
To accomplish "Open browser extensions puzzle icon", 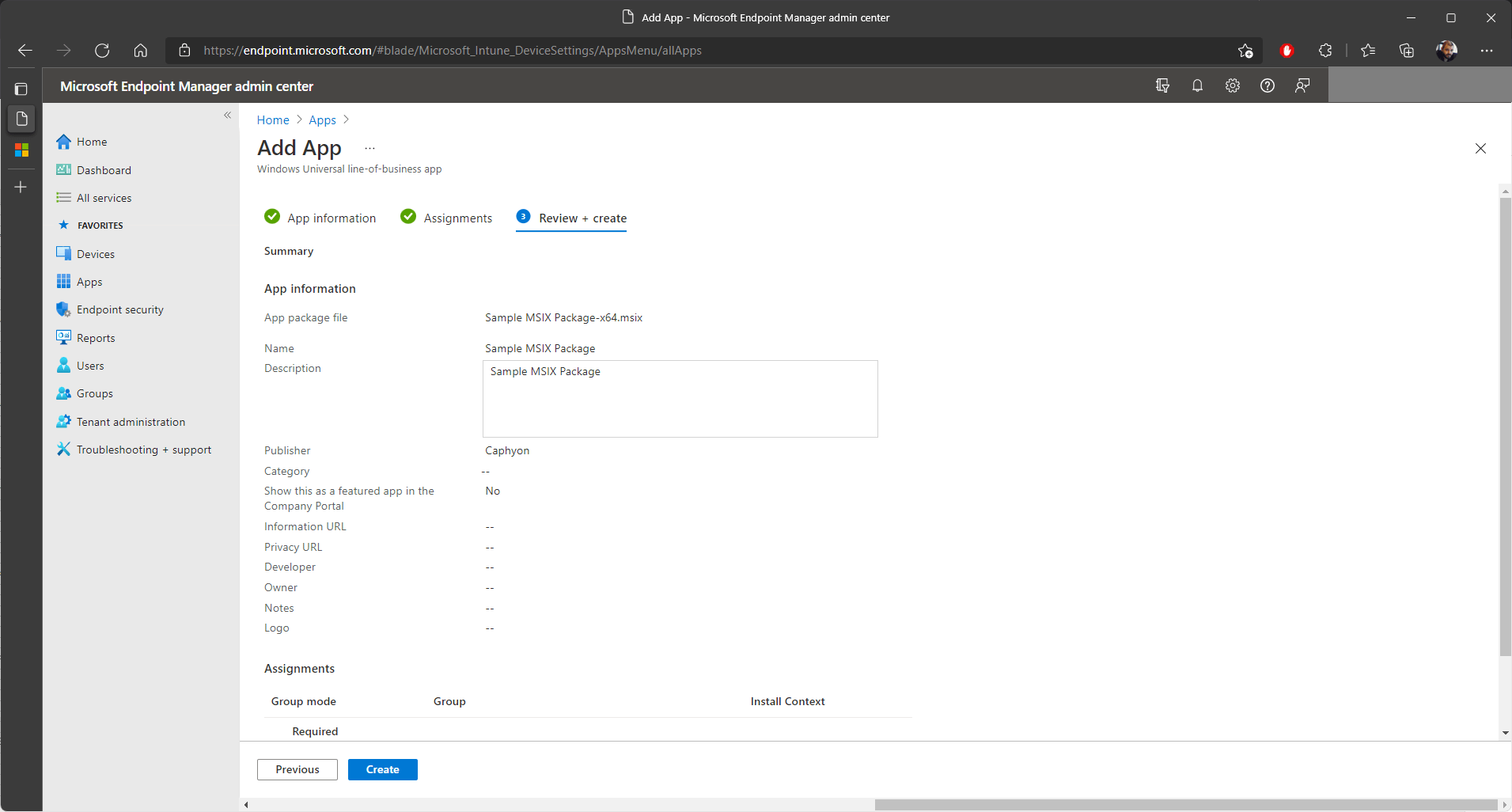I will 1325,51.
